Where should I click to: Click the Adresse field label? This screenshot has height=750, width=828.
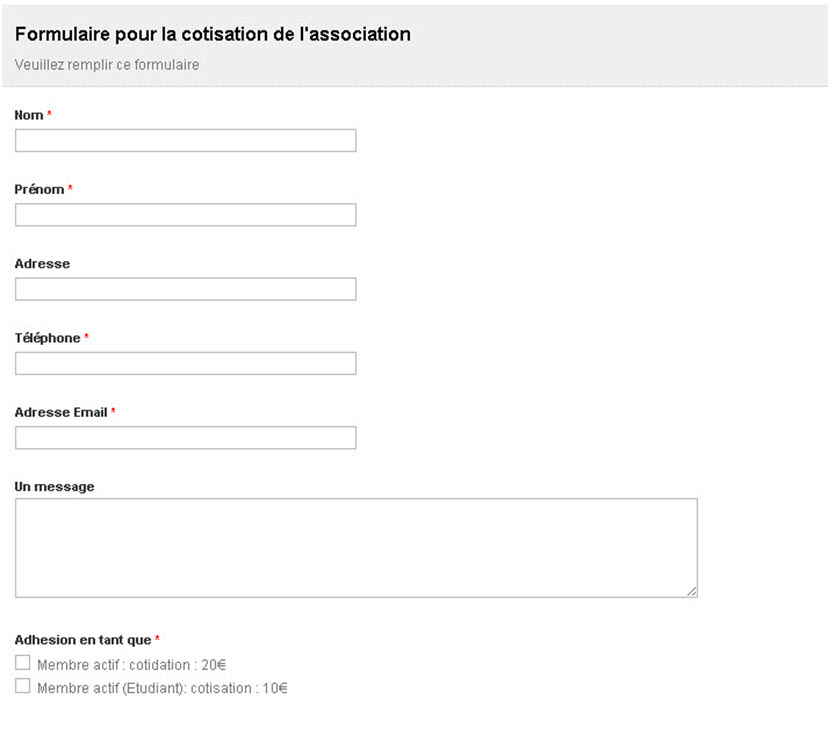(x=41, y=263)
